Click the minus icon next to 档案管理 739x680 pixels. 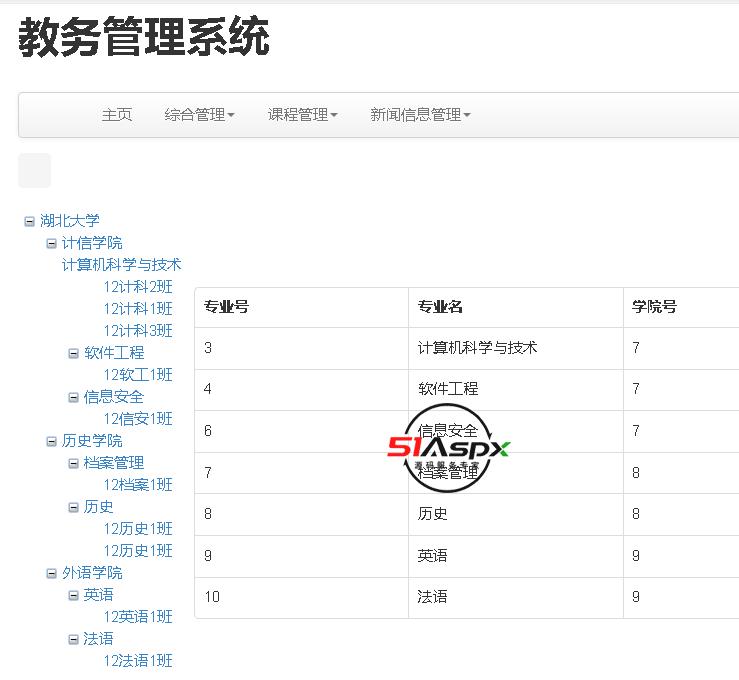73,463
